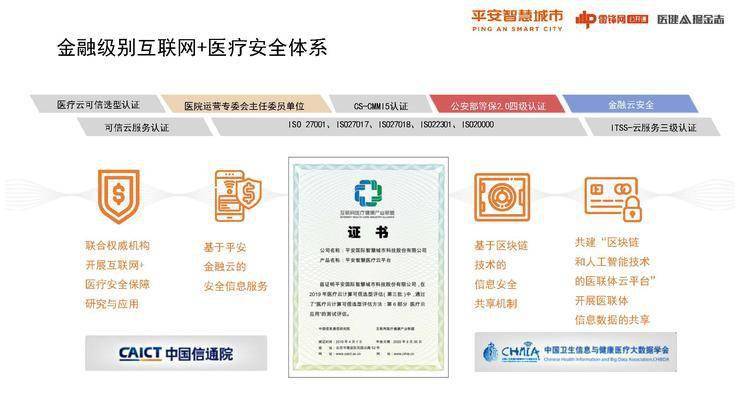Click the text 基于区块链

(x=501, y=246)
